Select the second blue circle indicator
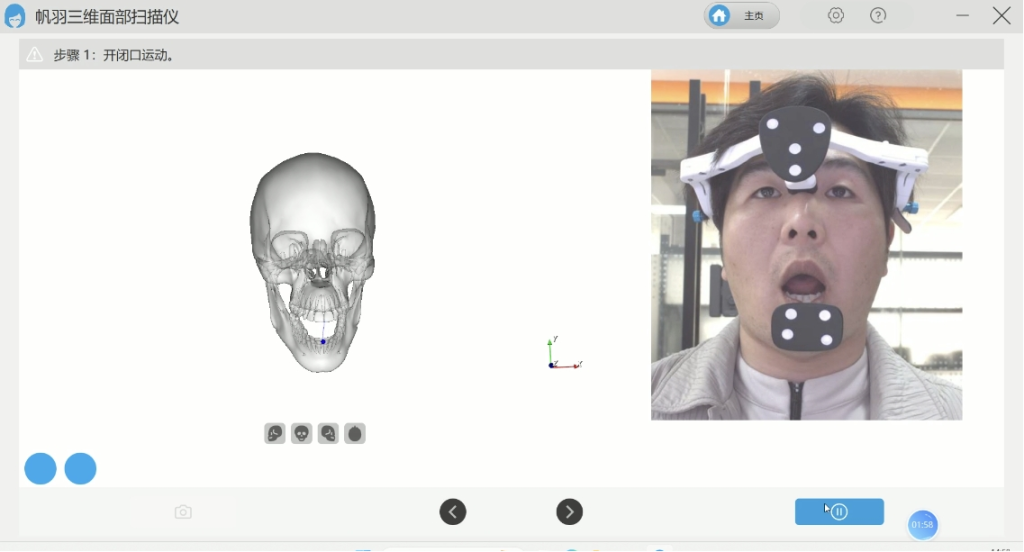 click(80, 469)
